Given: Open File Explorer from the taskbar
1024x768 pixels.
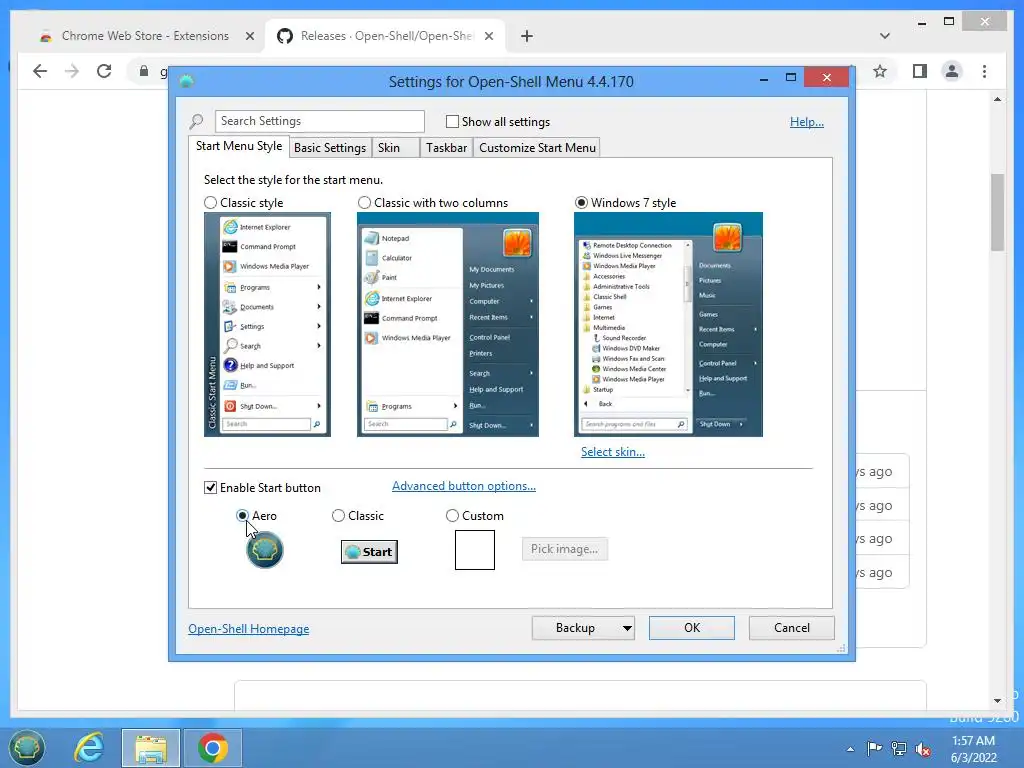Looking at the screenshot, I should 150,748.
